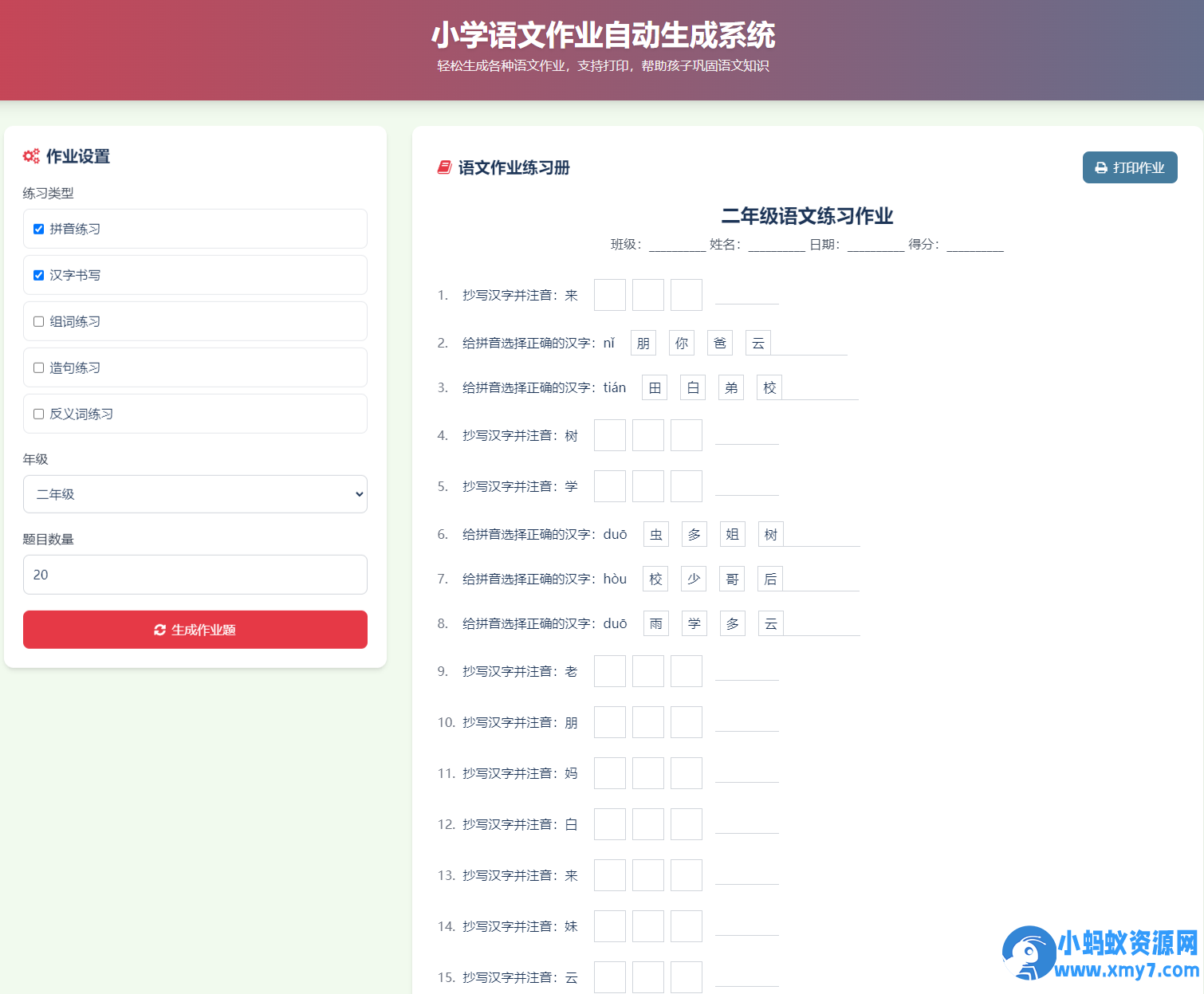
Task: Enable the 组词练习 checkbox
Action: 38,321
